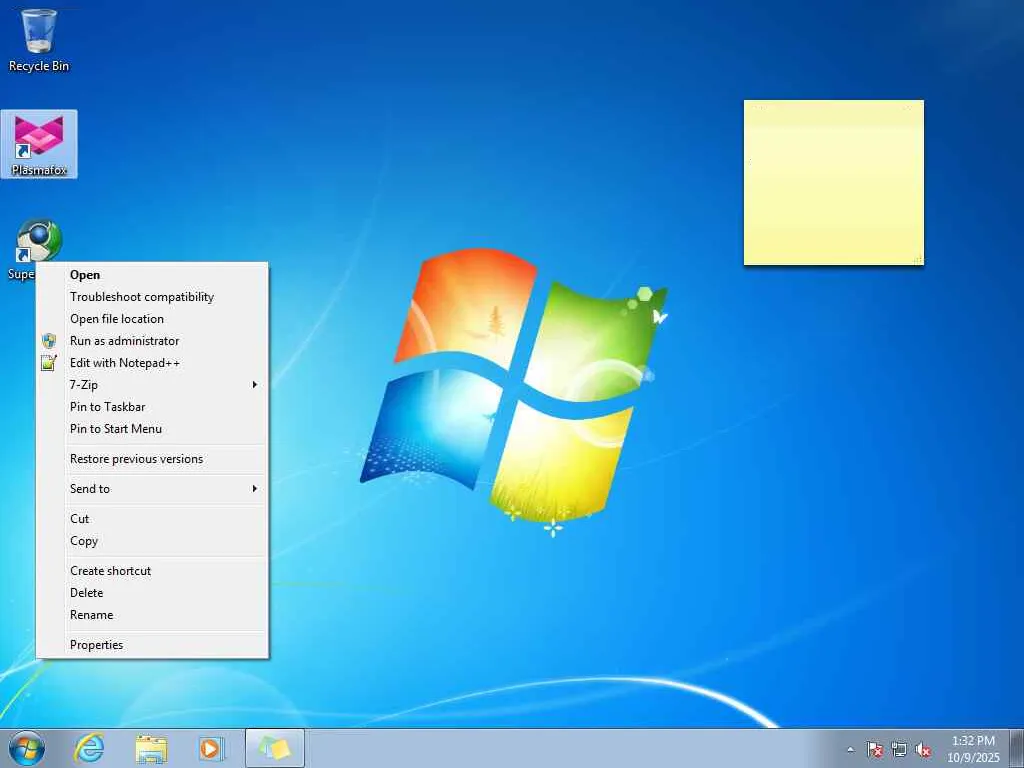This screenshot has height=768, width=1024.
Task: Click the network status tray icon
Action: 899,750
